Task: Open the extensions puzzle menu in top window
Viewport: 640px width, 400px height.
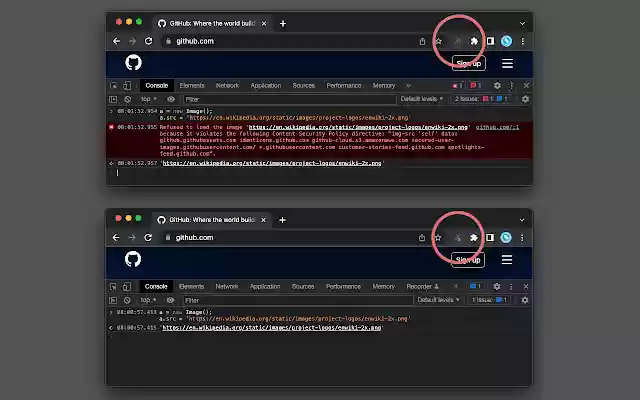Action: coord(474,41)
